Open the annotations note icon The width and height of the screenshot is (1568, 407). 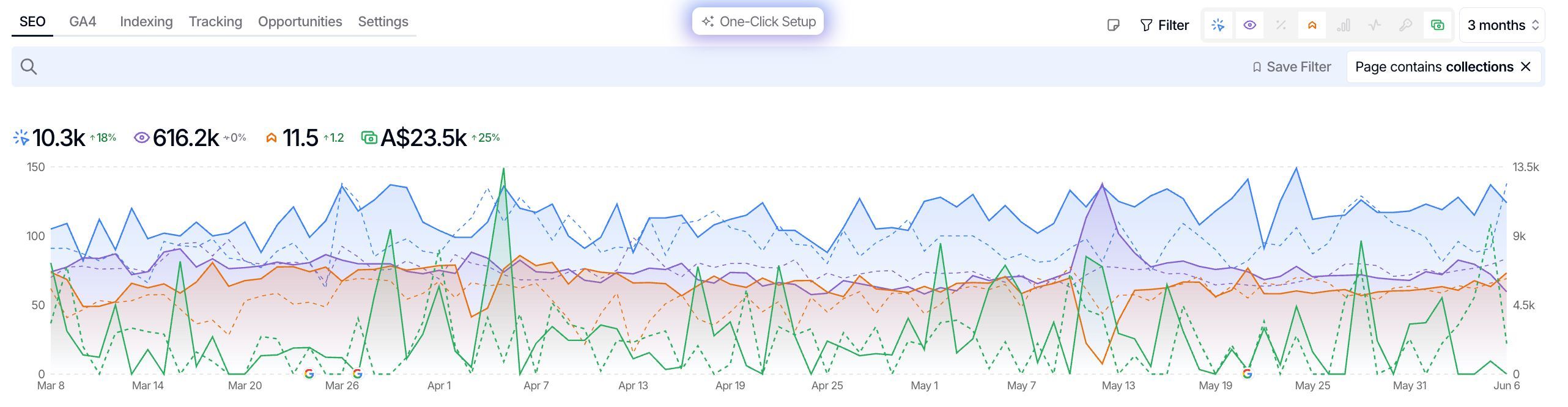1113,25
